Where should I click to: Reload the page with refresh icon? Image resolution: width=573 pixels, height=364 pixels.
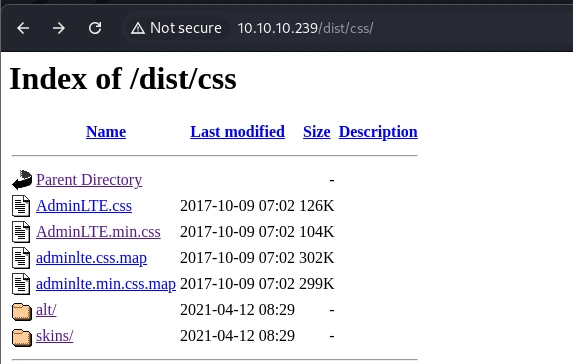click(95, 28)
